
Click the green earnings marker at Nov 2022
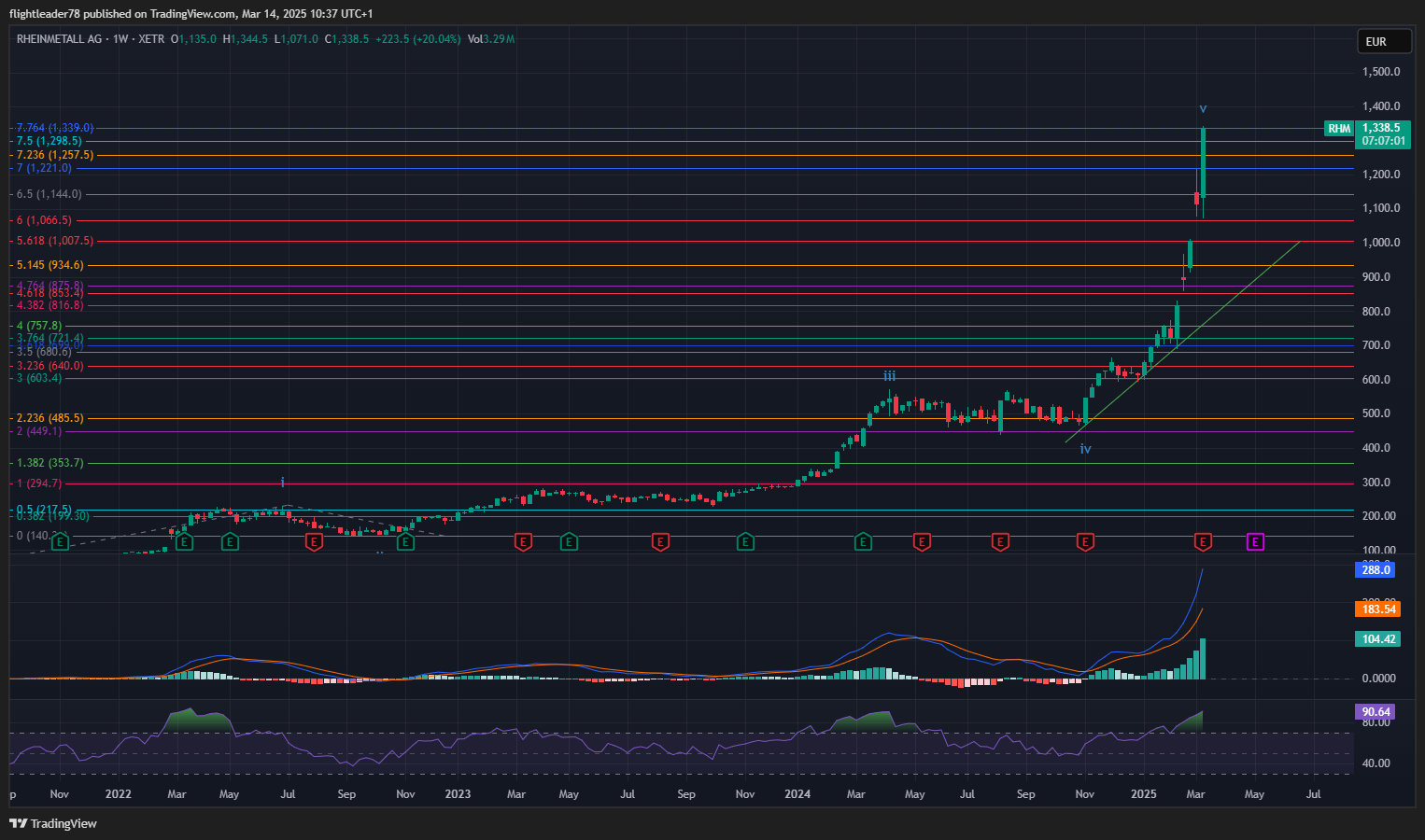405,541
